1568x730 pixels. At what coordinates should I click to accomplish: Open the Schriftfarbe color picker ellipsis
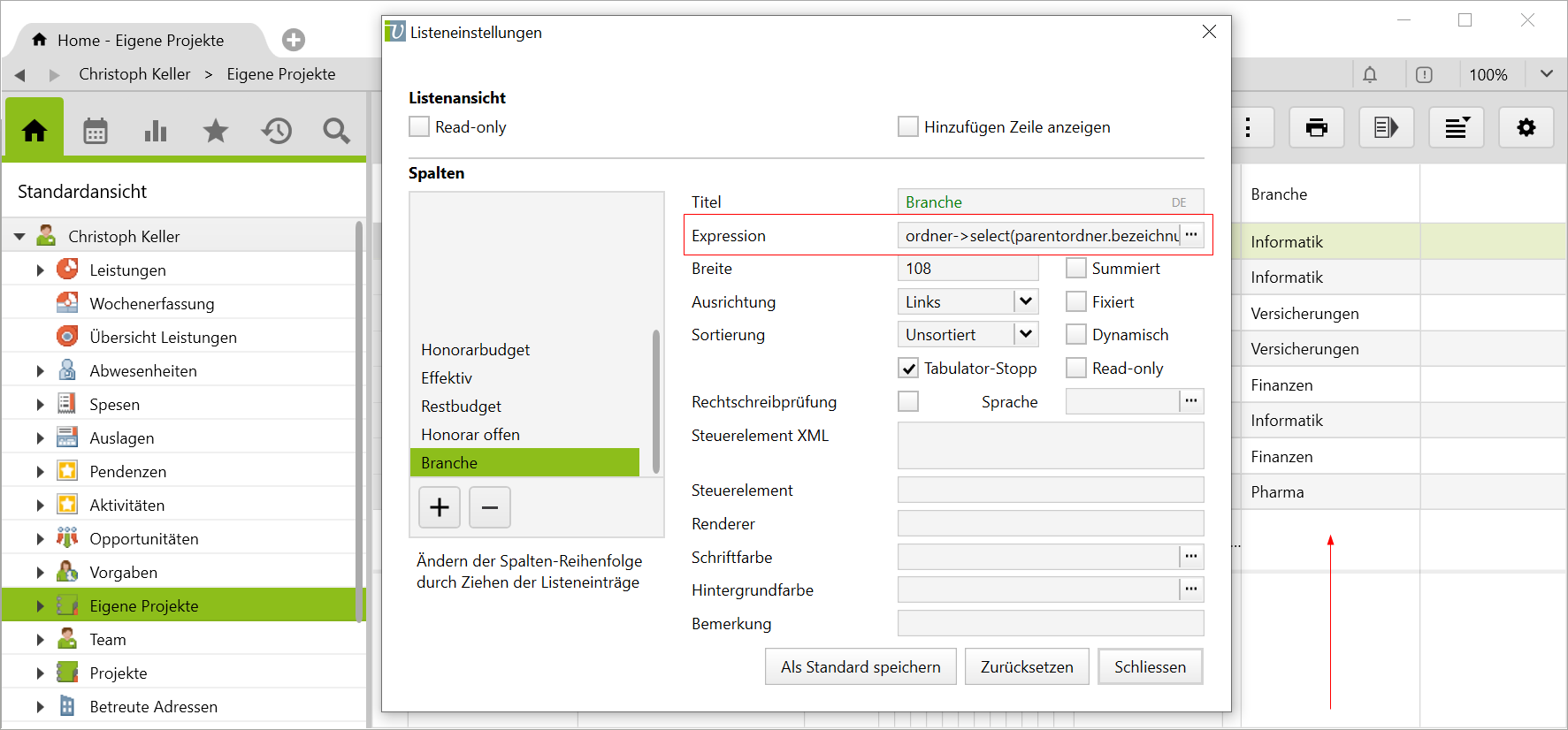pos(1191,557)
